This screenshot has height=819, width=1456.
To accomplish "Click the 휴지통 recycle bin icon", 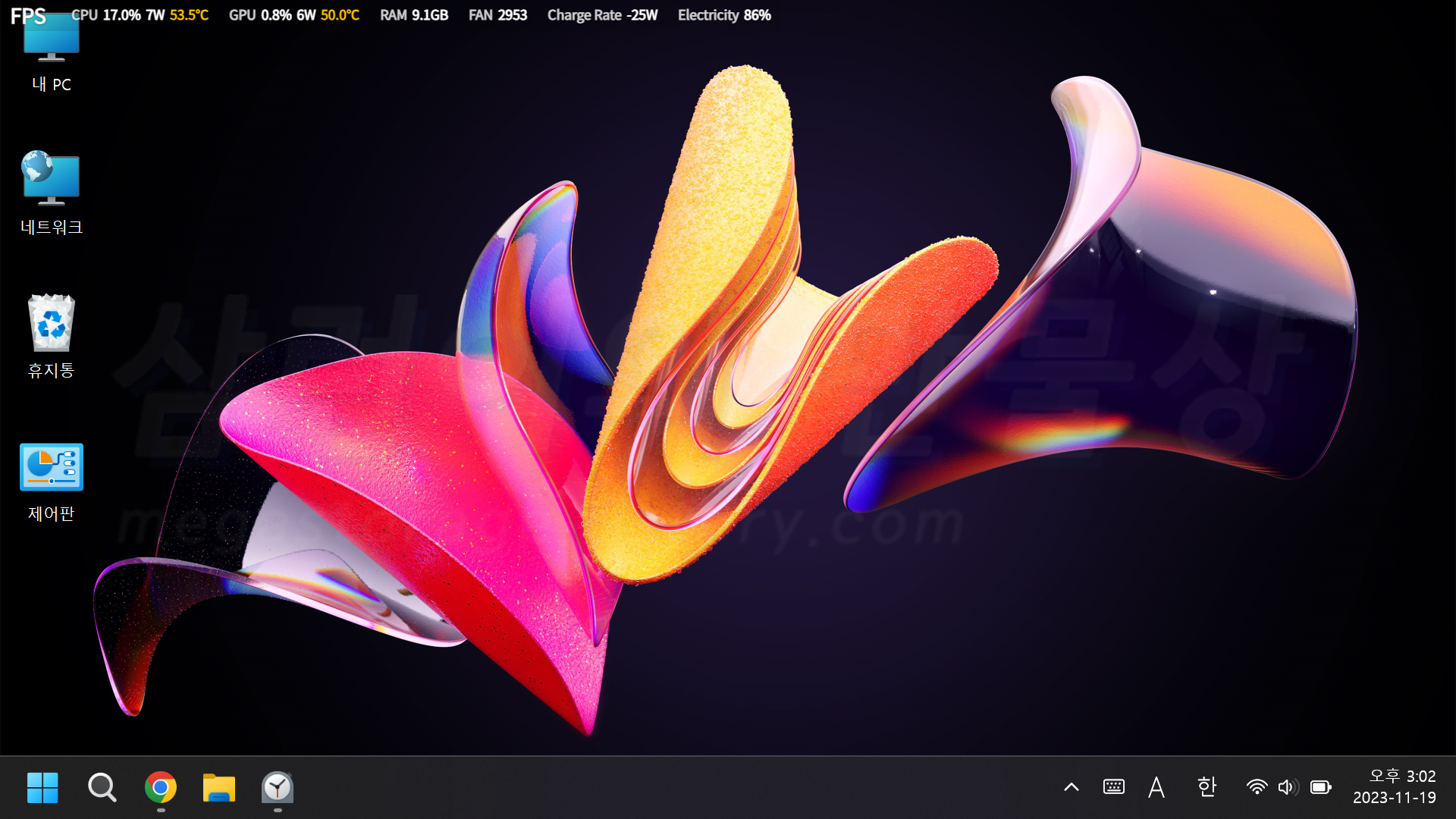I will (x=51, y=334).
